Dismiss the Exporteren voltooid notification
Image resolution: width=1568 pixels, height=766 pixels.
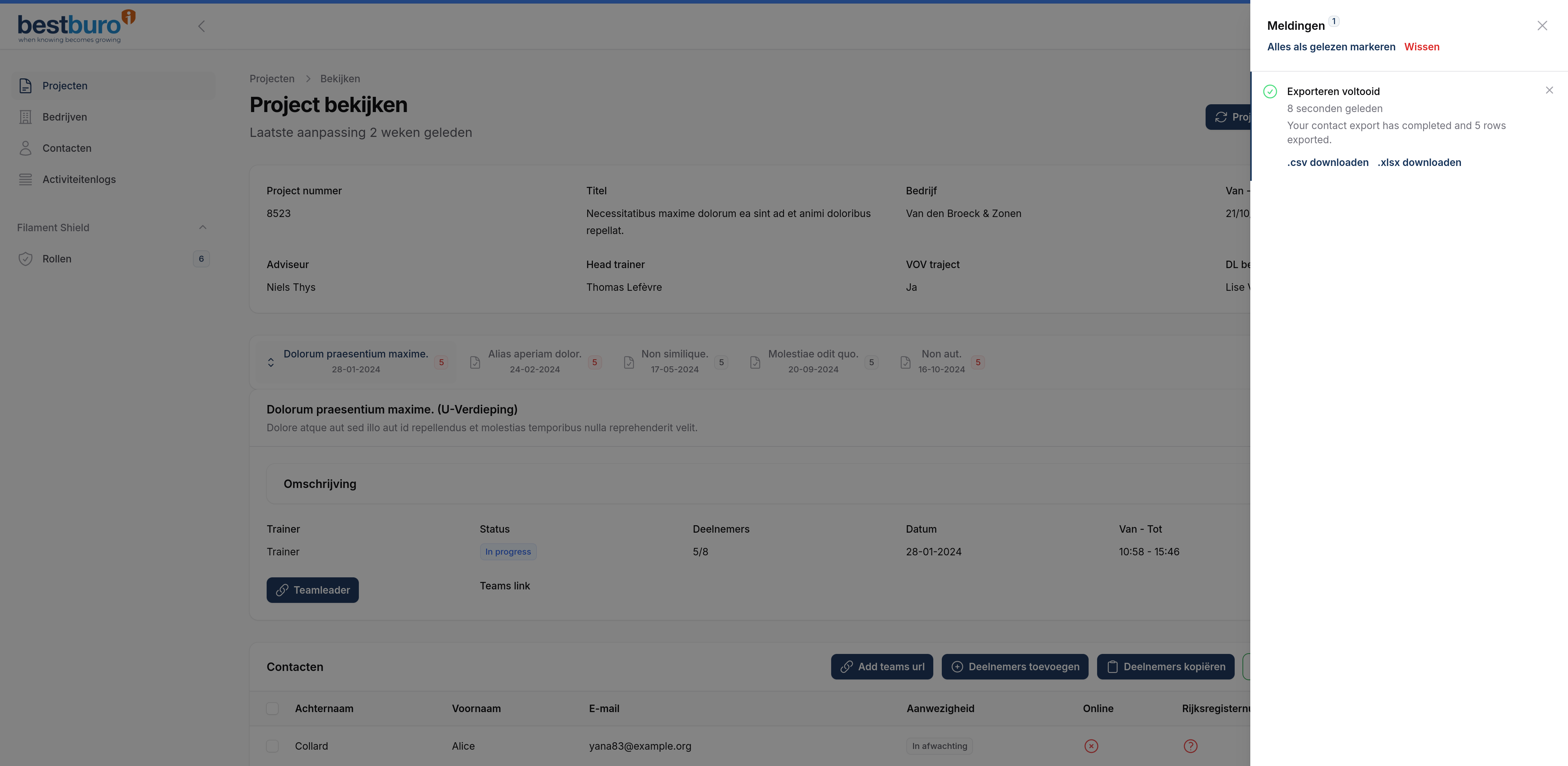(1549, 90)
